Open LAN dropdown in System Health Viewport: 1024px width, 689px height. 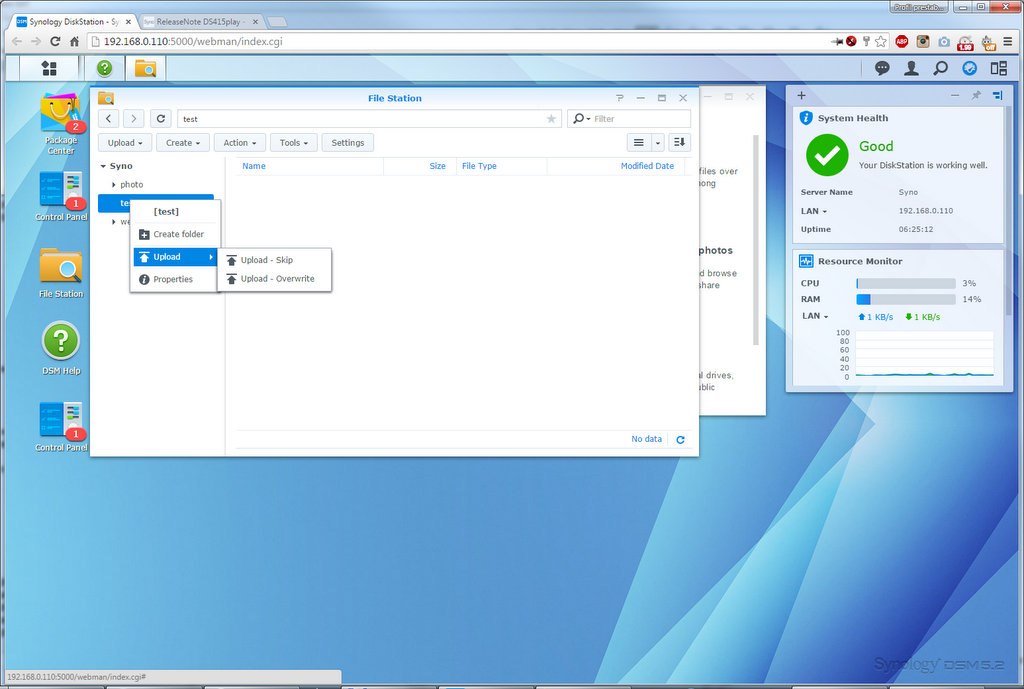[814, 211]
